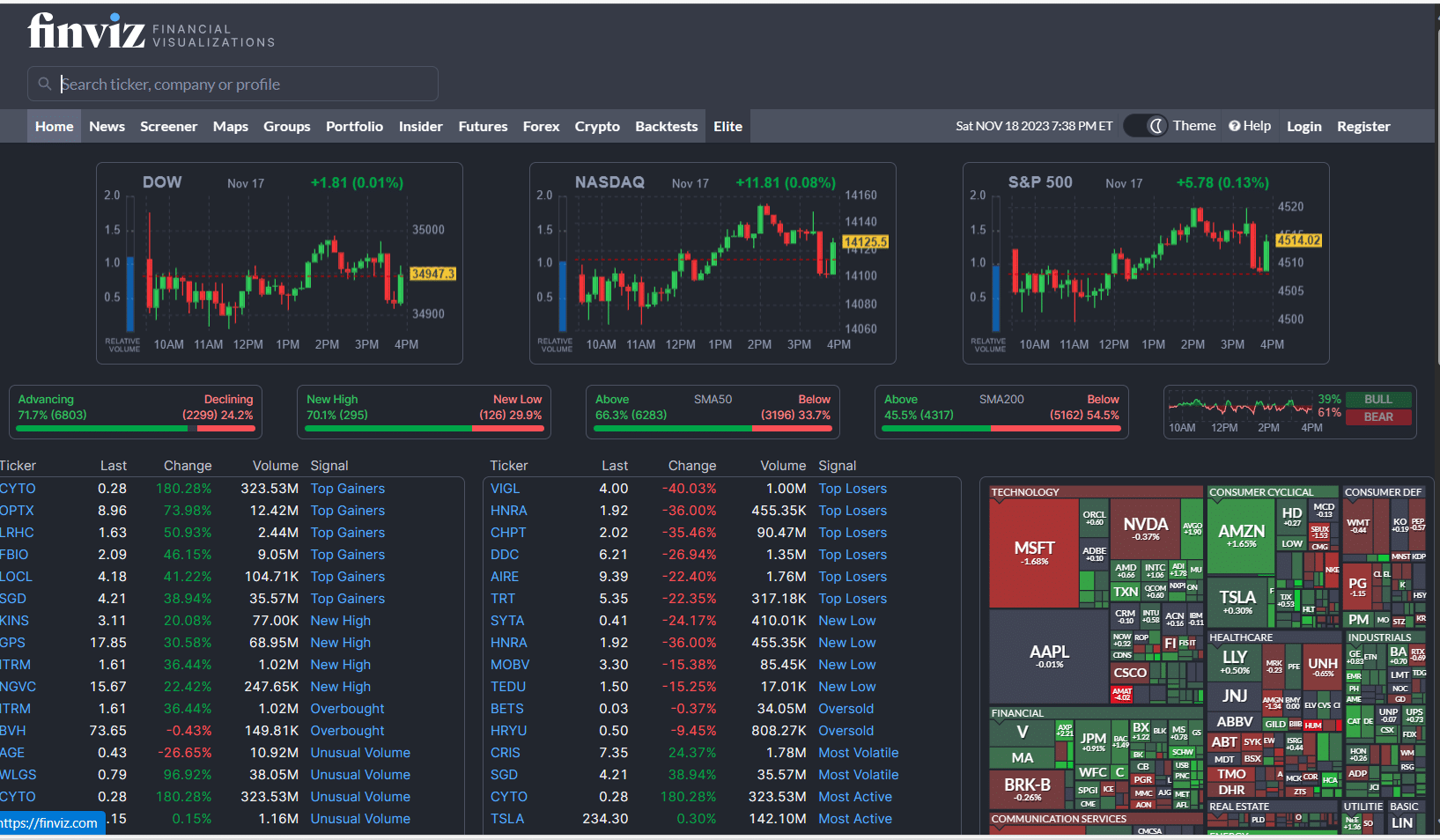
Task: Open the DOW intraday chart
Action: (279, 262)
